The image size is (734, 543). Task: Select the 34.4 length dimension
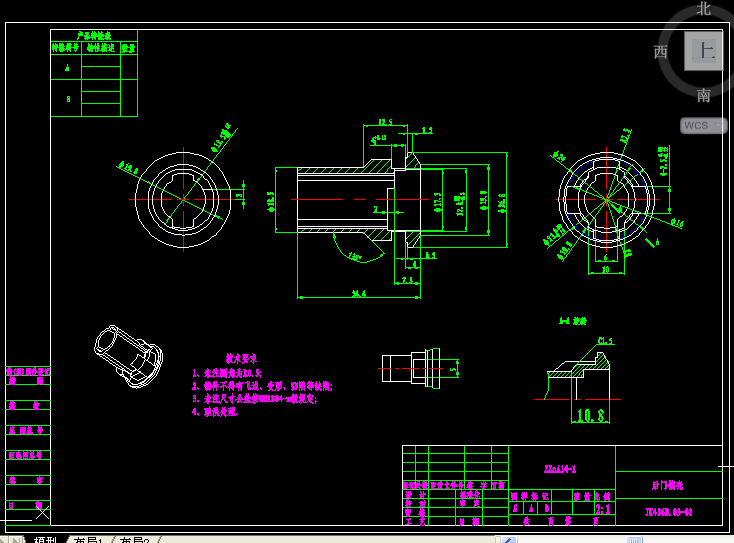[x=359, y=294]
